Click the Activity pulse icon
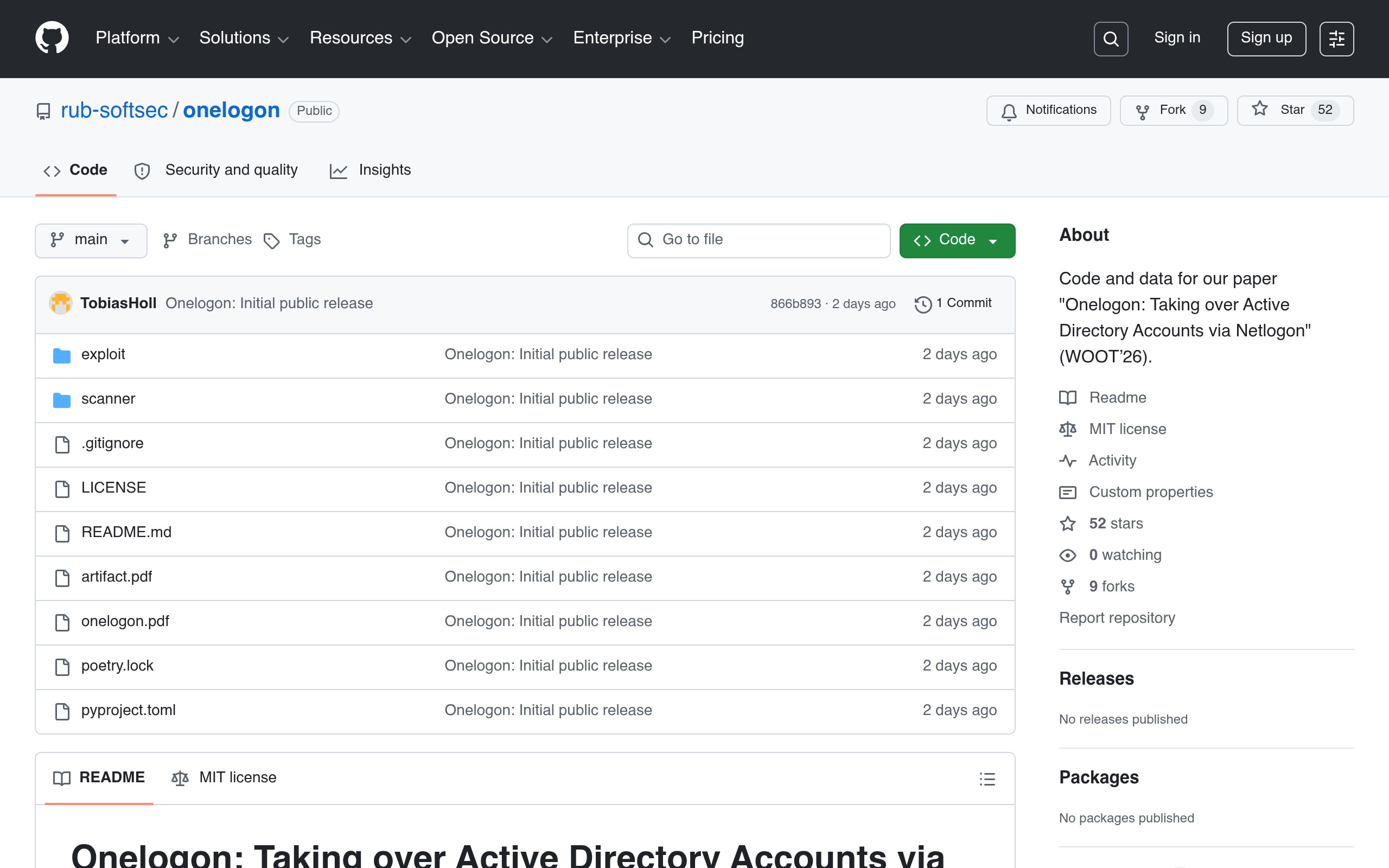The image size is (1389, 868). [x=1068, y=461]
